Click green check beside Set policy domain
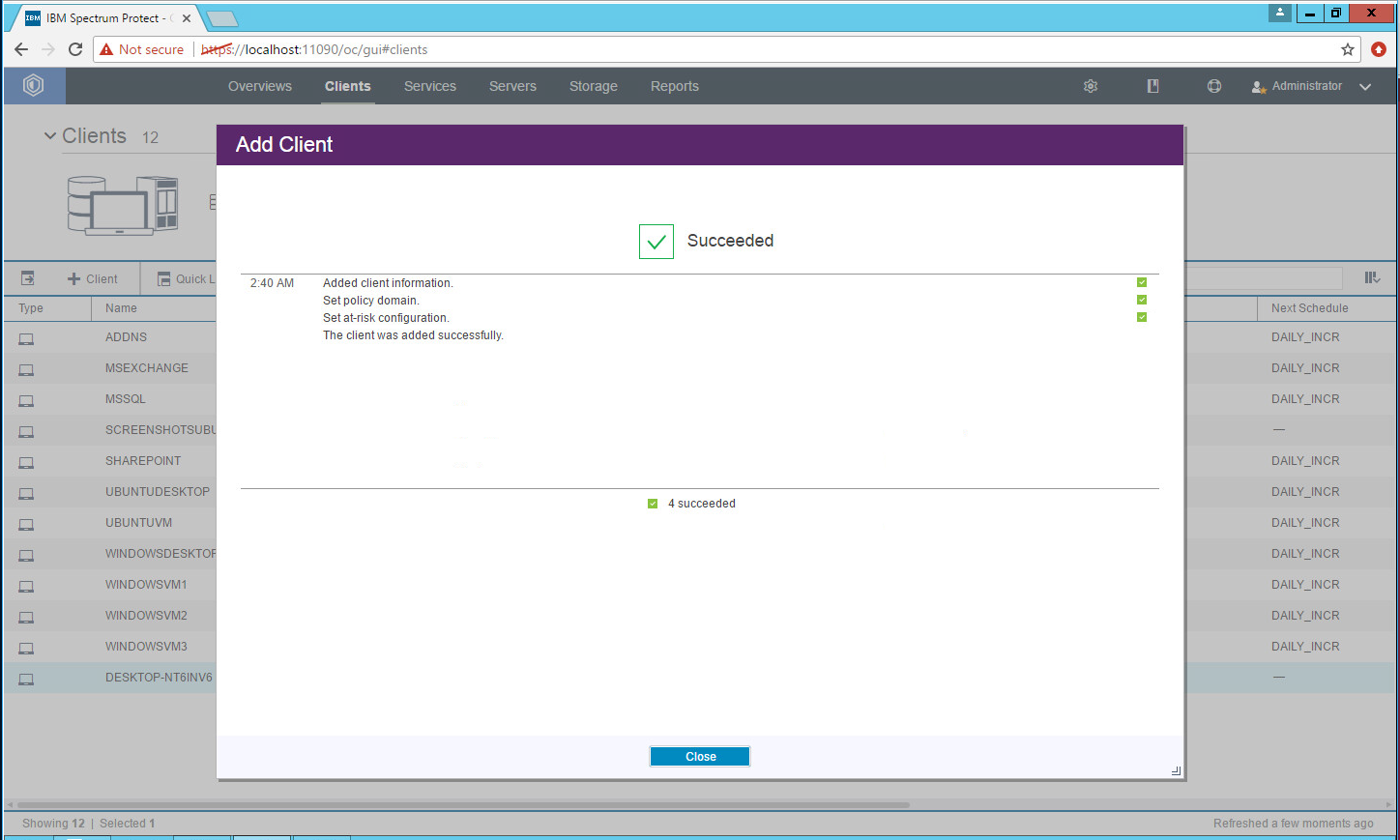The image size is (1400, 840). pos(1141,300)
